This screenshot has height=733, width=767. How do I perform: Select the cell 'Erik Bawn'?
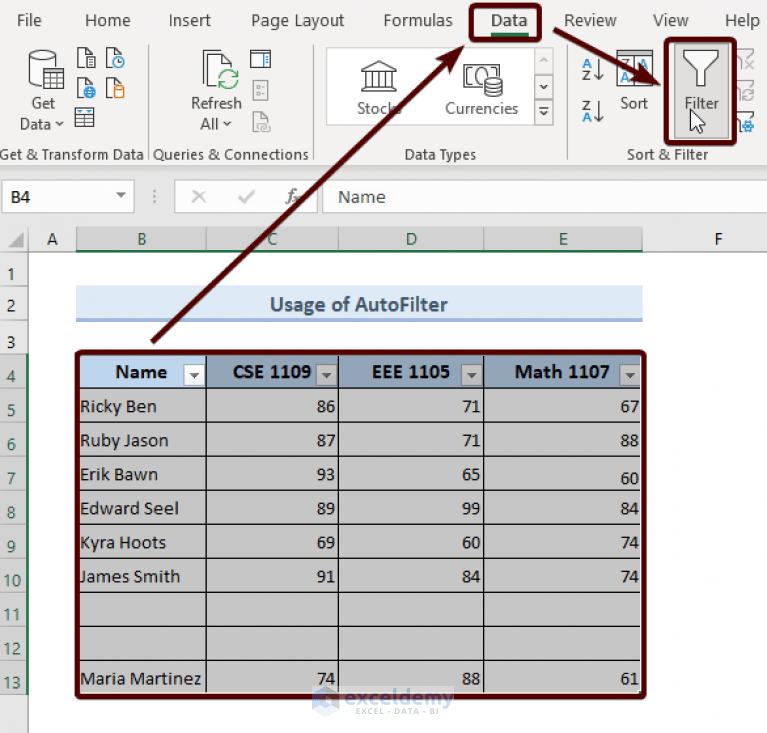pyautogui.click(x=142, y=474)
